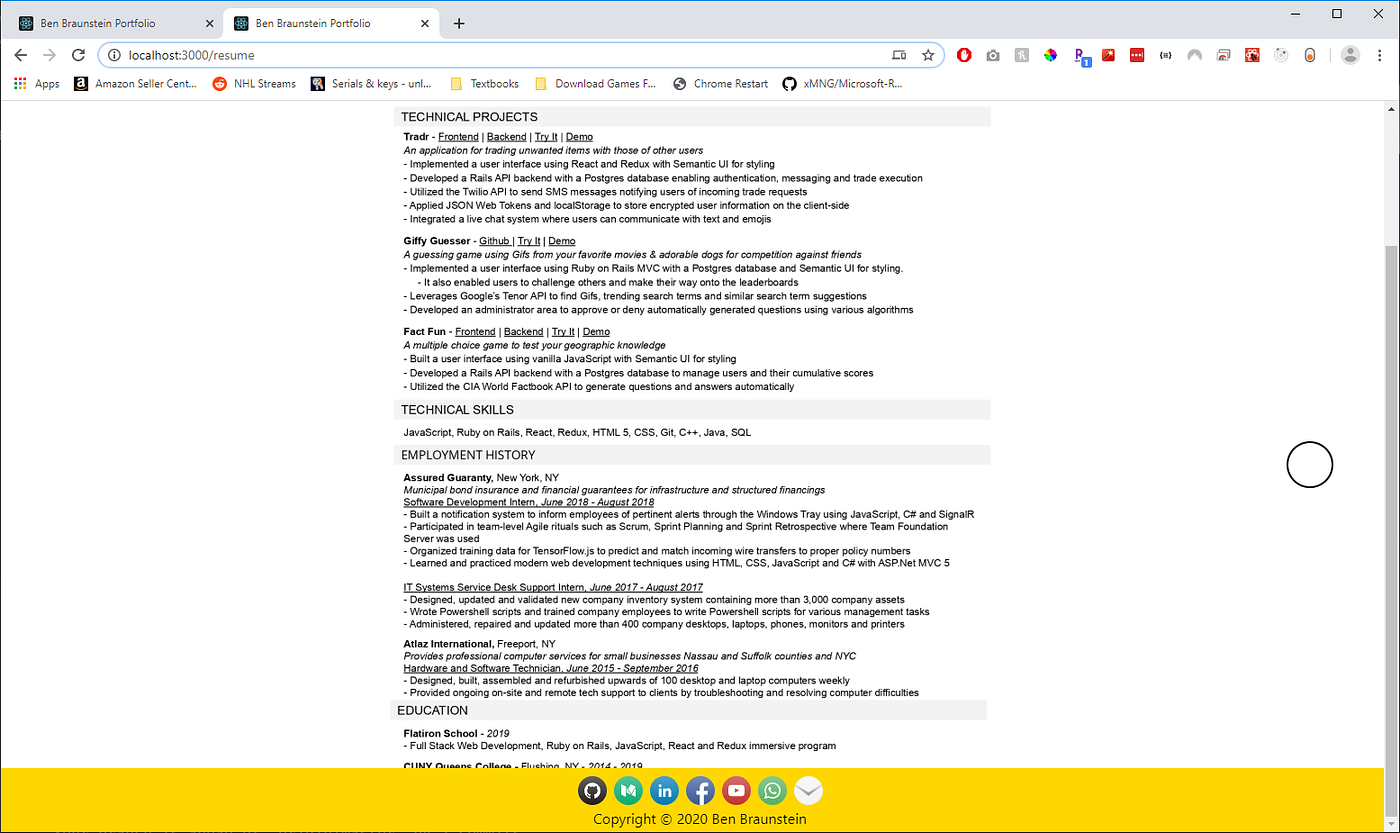Open the Demo link for Fact Fun
The height and width of the screenshot is (833, 1400).
click(x=596, y=331)
